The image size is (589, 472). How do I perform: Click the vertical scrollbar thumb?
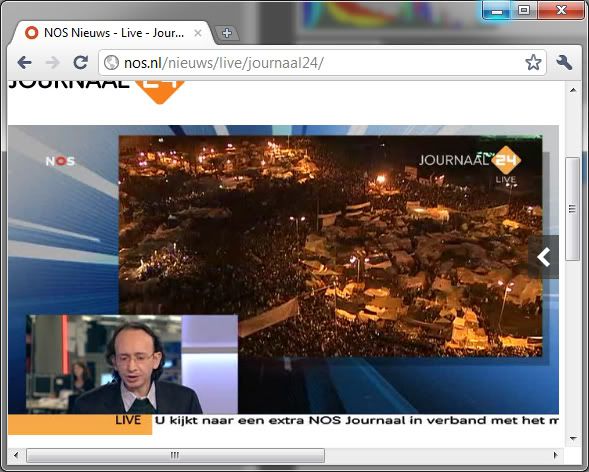click(573, 209)
